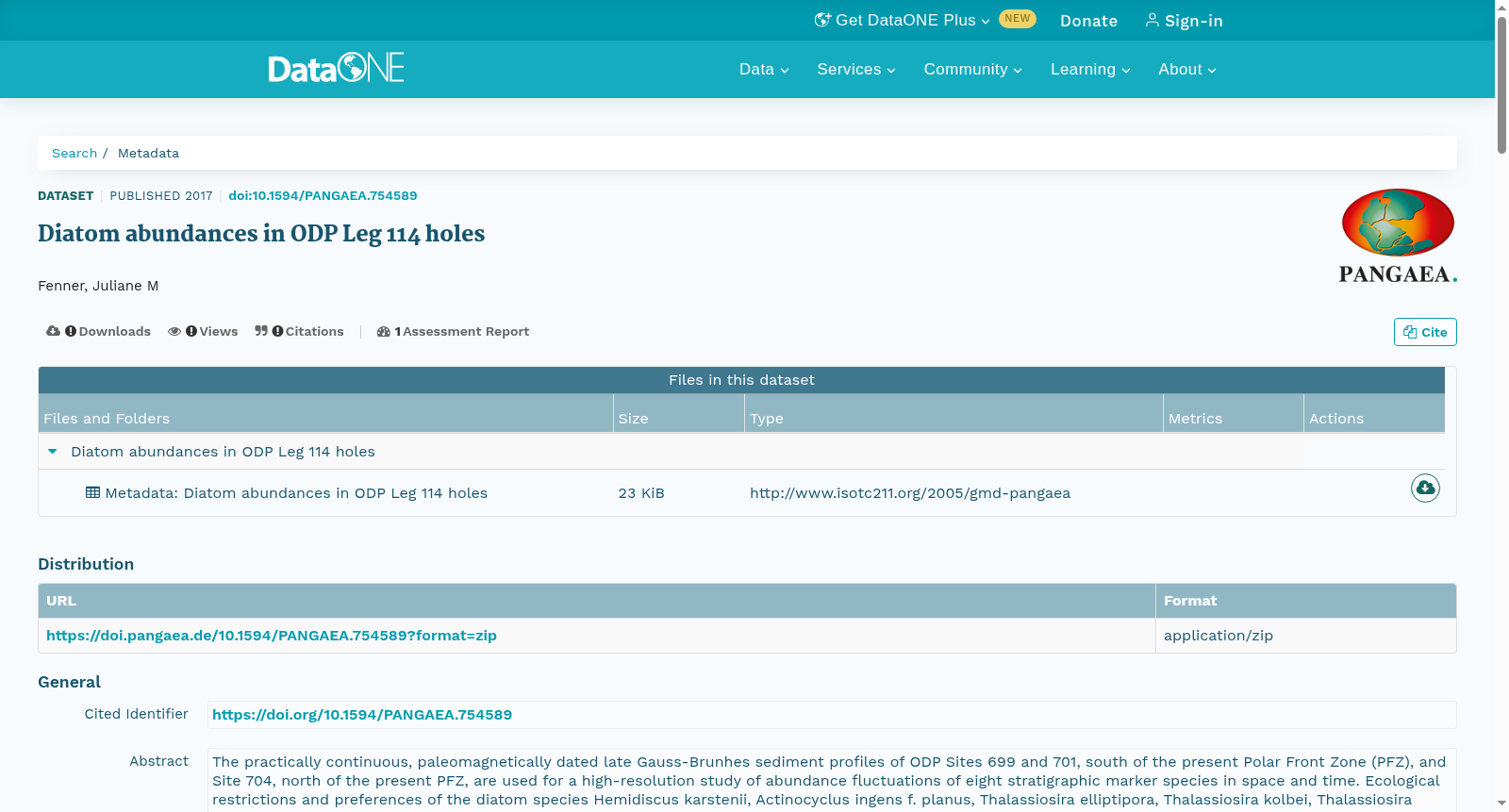
Task: Expand the About menu
Action: 1187,70
